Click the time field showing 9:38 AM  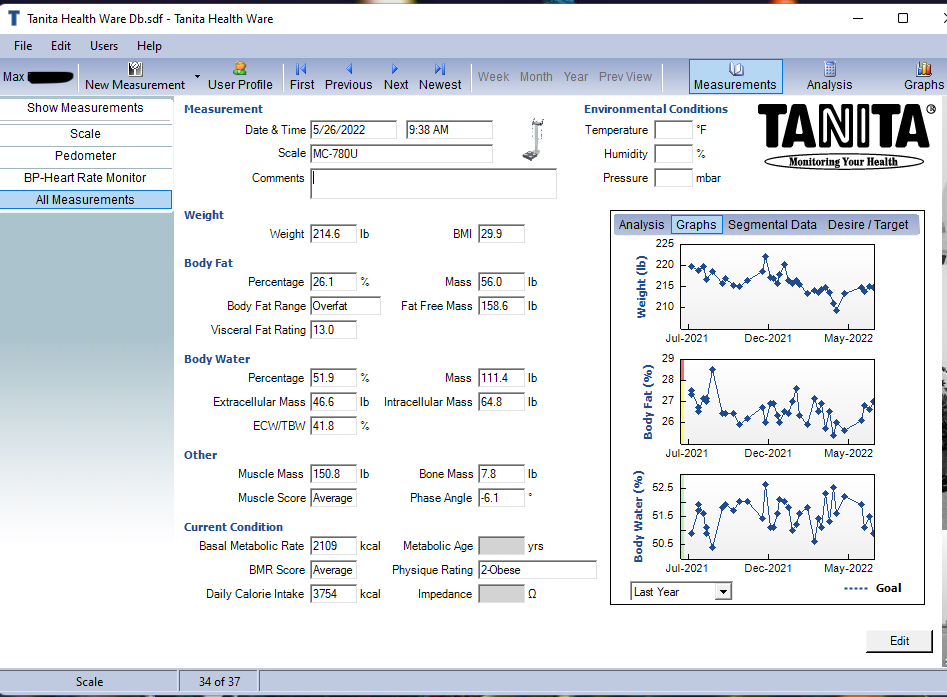[x=449, y=130]
